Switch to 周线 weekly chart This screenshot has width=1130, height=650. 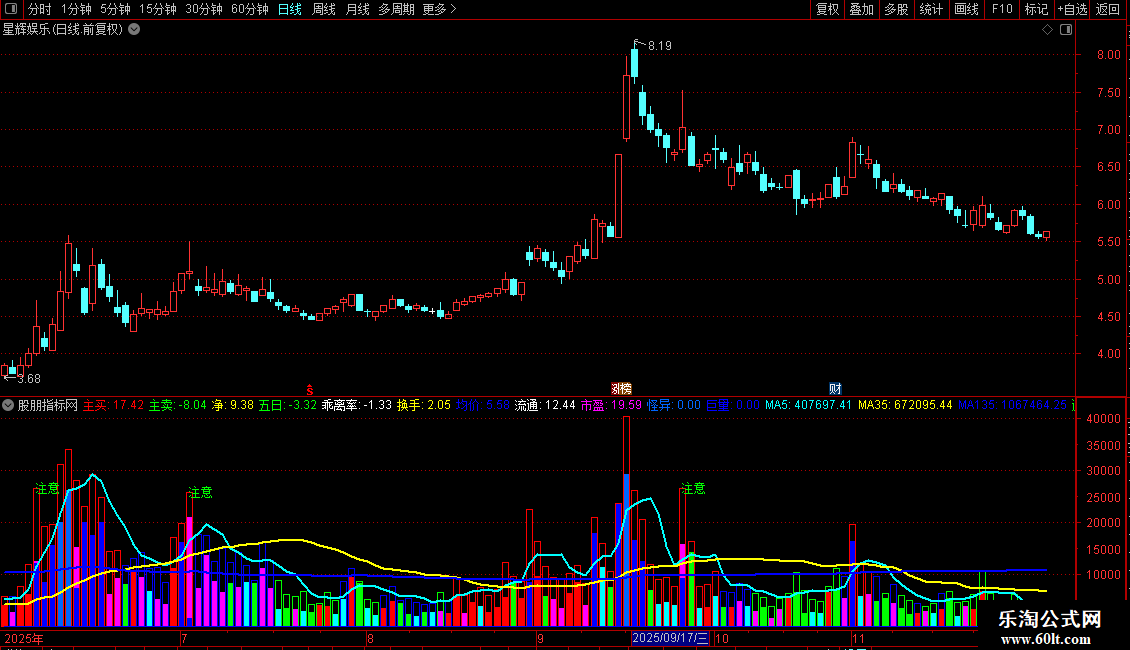(324, 9)
